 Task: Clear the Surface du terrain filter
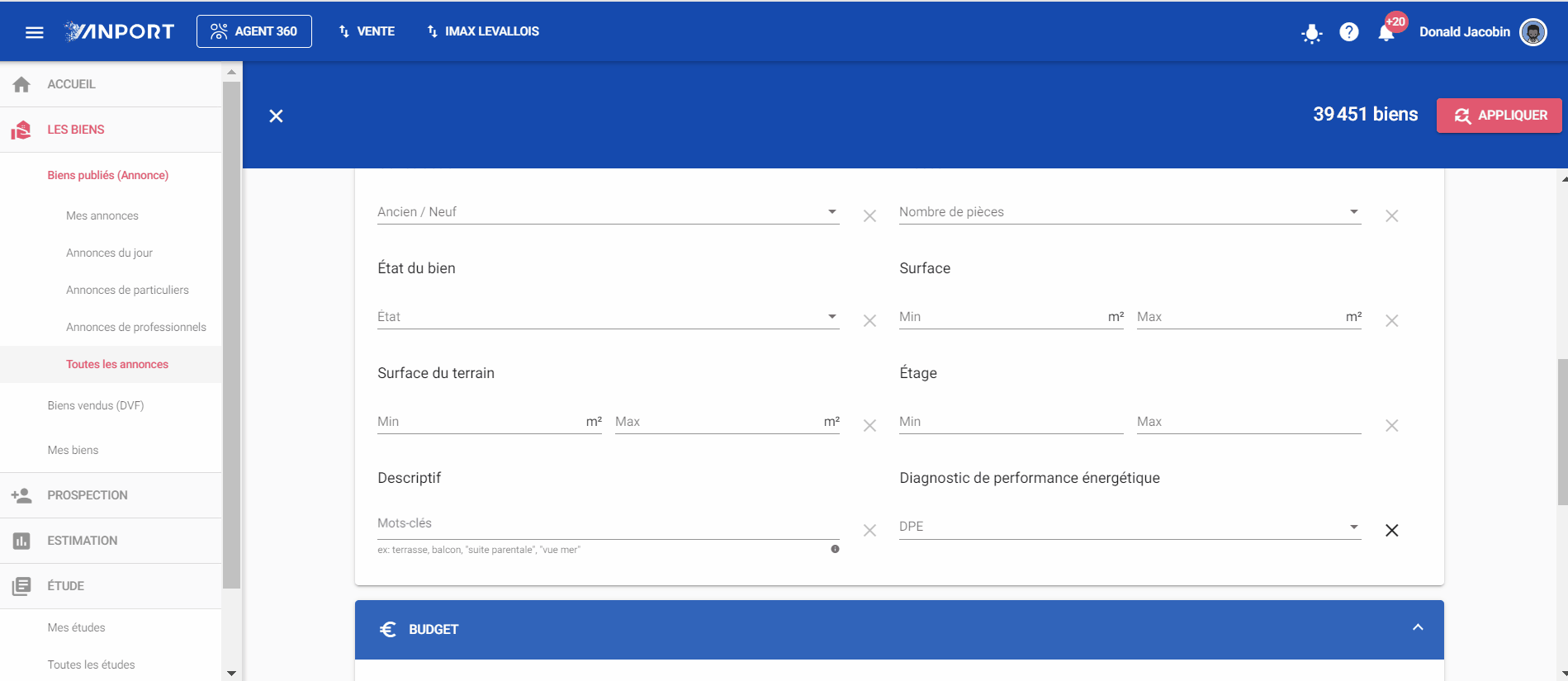click(x=869, y=426)
